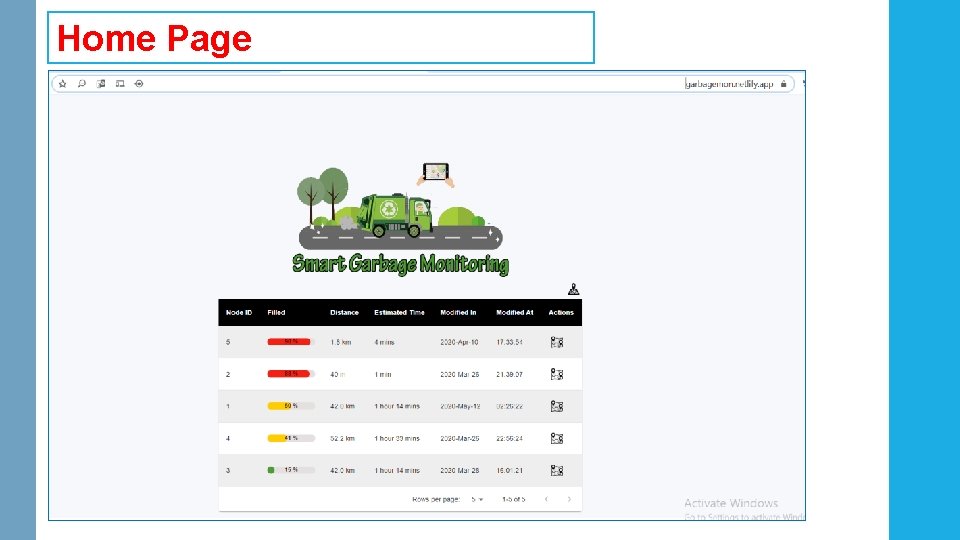Click the Smart Garbage Monitoring truck logo
The height and width of the screenshot is (540, 960).
(x=400, y=219)
